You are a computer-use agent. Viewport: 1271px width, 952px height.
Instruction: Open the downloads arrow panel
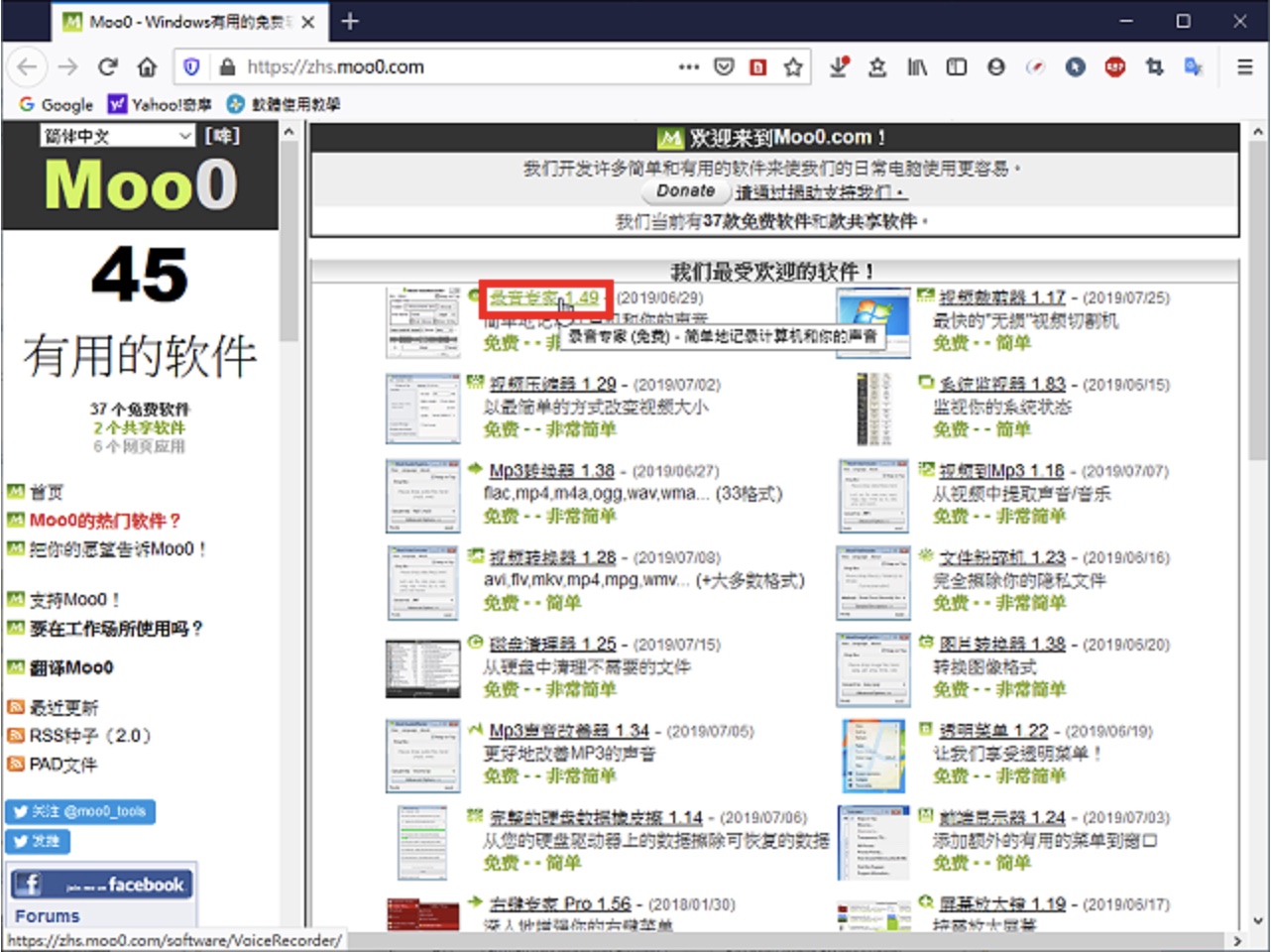(x=839, y=66)
